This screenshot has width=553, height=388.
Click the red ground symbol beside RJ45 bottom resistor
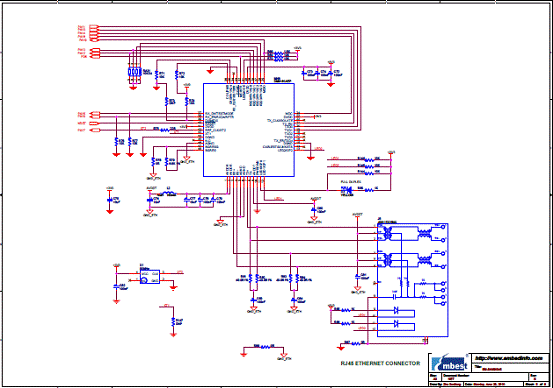340,348
